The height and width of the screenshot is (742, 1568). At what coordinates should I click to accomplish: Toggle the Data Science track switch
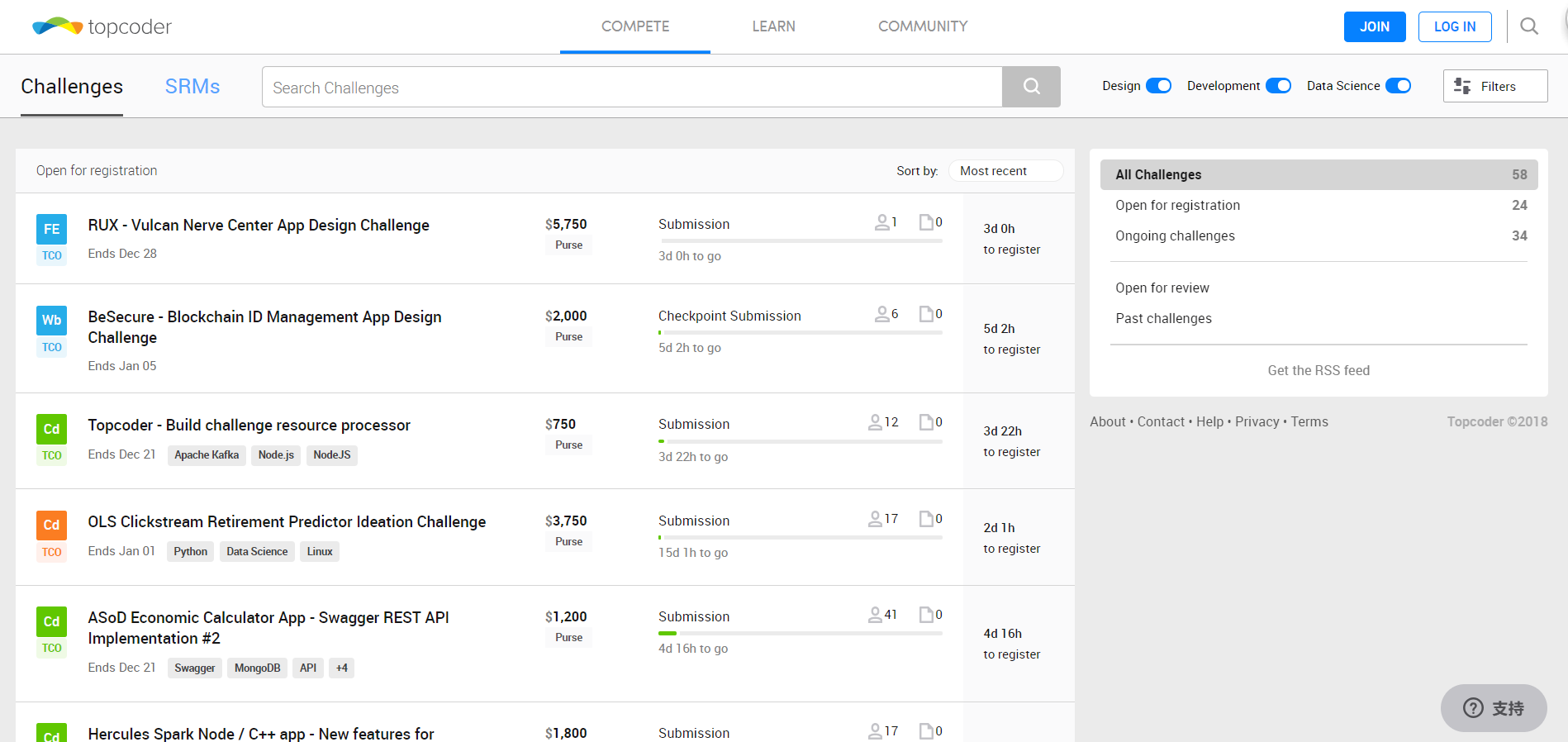[x=1398, y=86]
